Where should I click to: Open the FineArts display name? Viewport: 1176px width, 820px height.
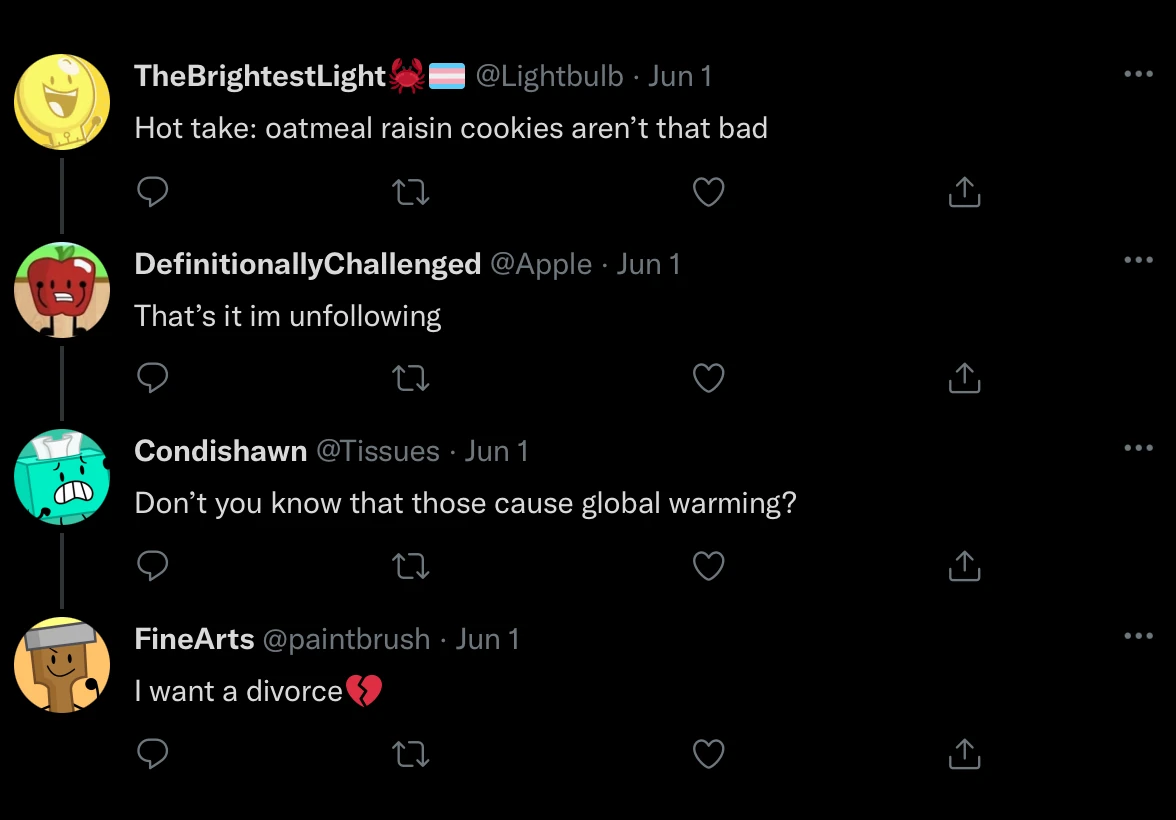pos(194,639)
